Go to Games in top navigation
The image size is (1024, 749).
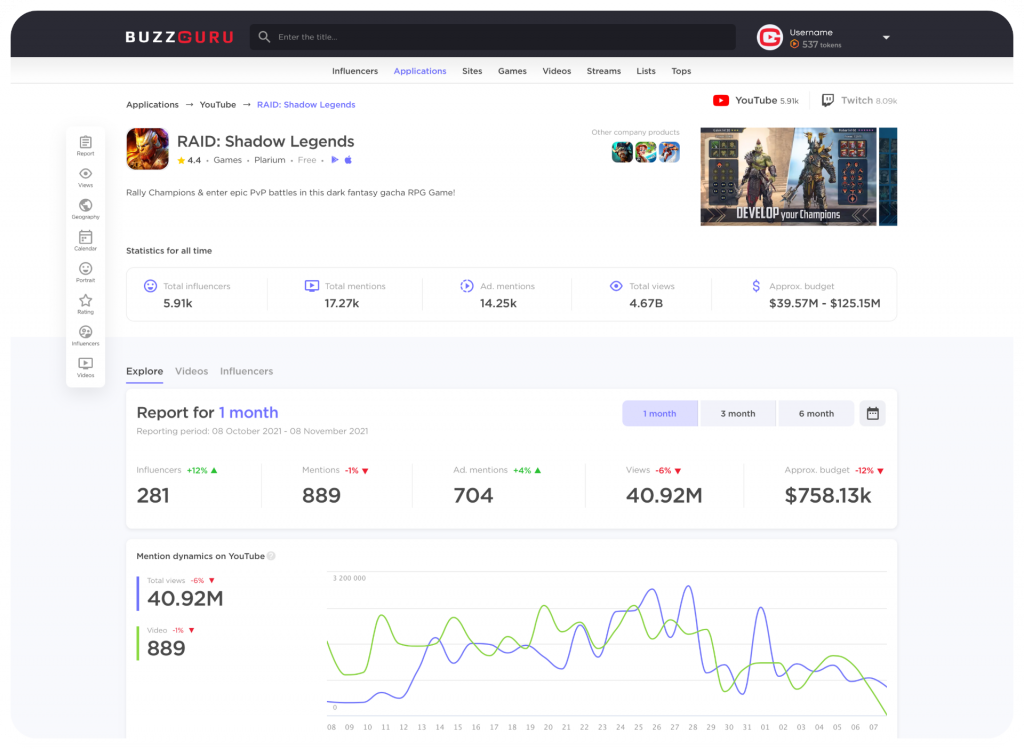pyautogui.click(x=512, y=71)
